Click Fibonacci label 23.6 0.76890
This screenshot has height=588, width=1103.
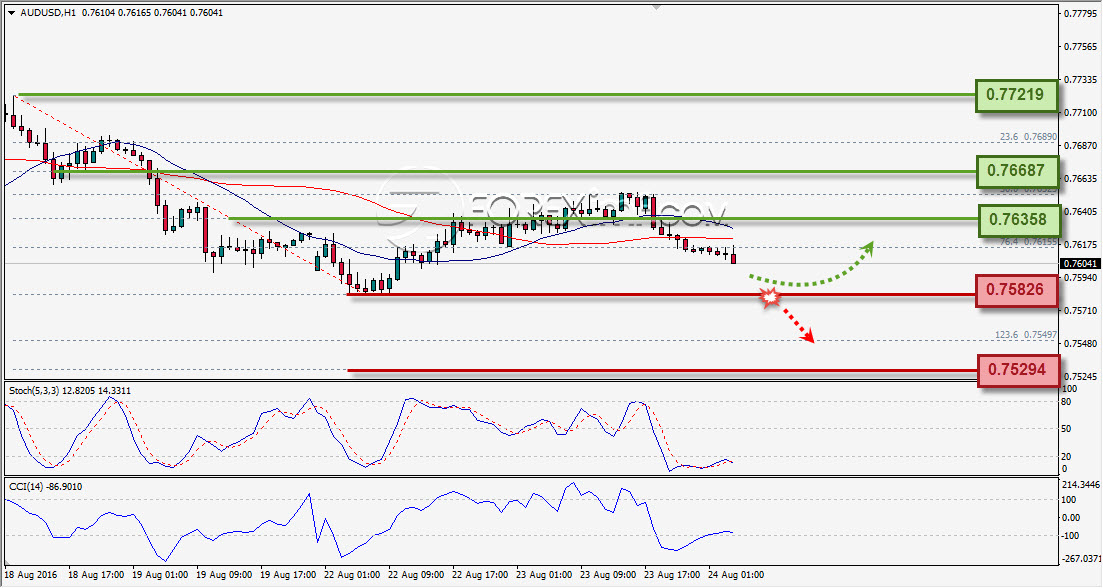point(1028,137)
